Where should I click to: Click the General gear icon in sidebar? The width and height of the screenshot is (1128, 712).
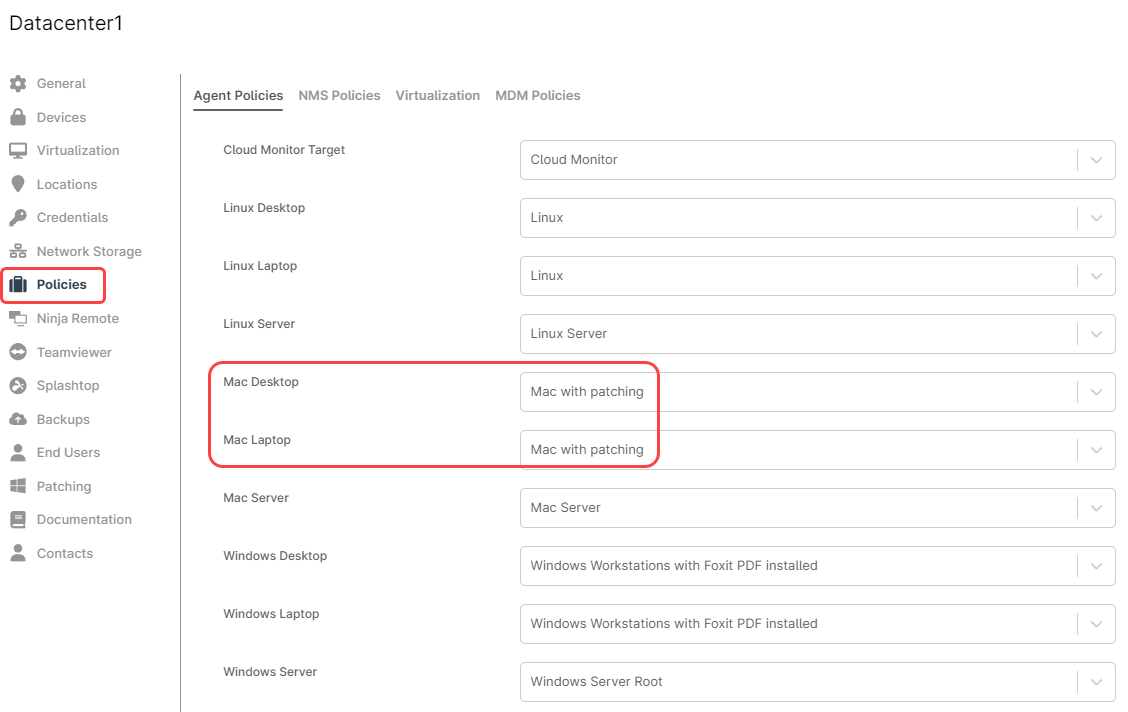(x=18, y=84)
